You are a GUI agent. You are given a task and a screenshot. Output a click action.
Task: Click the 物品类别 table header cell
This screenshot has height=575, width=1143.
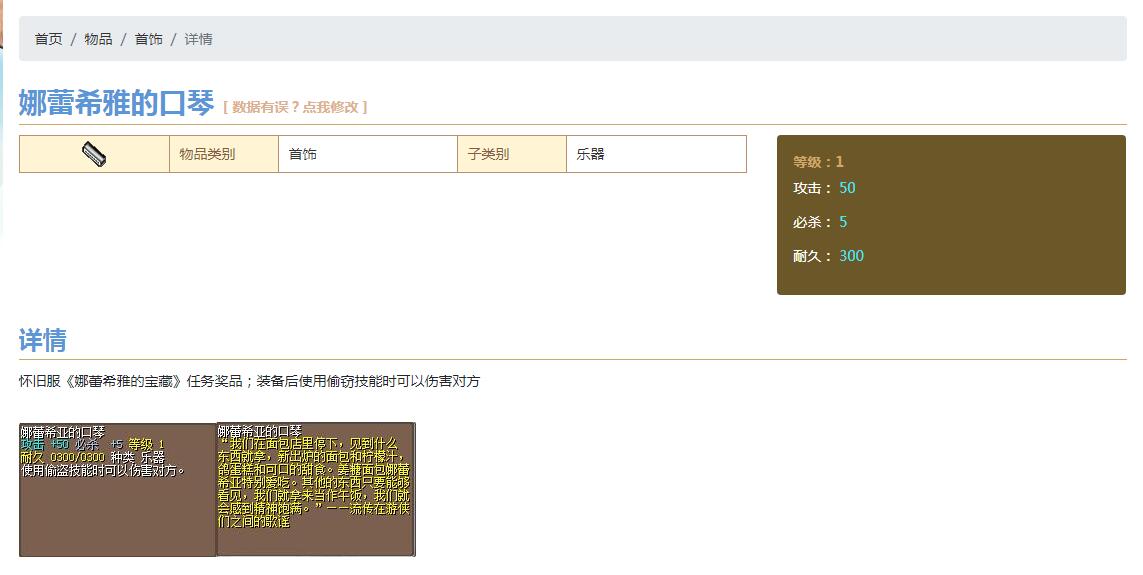(x=207, y=154)
